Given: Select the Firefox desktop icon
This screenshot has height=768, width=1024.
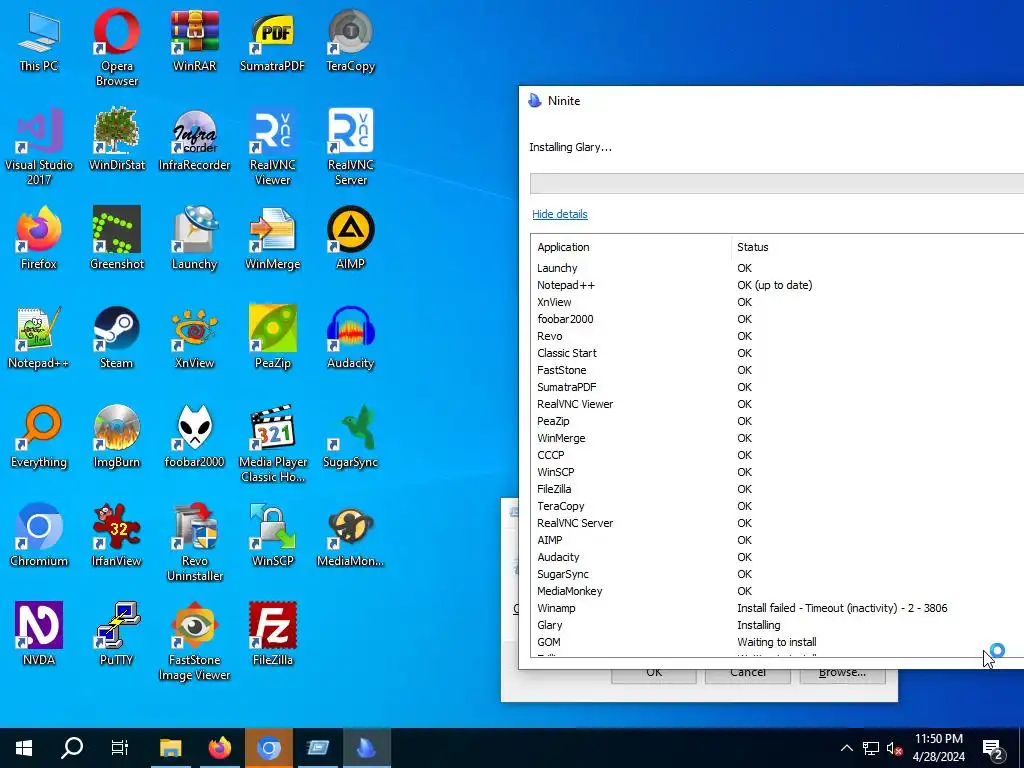Looking at the screenshot, I should coord(39,238).
